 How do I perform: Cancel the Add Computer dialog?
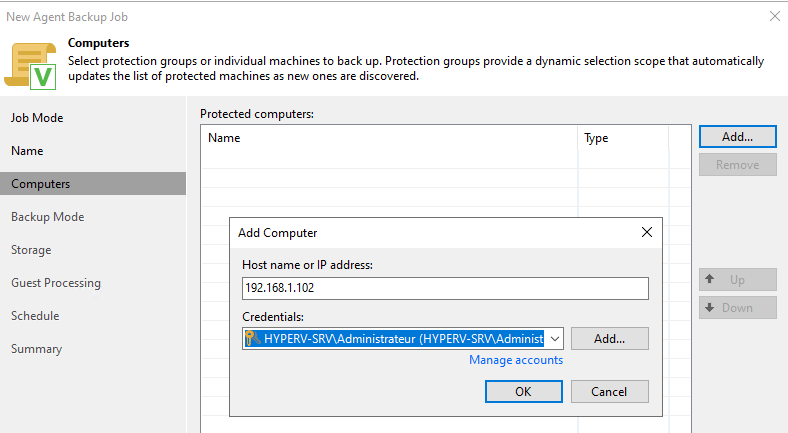(x=610, y=391)
